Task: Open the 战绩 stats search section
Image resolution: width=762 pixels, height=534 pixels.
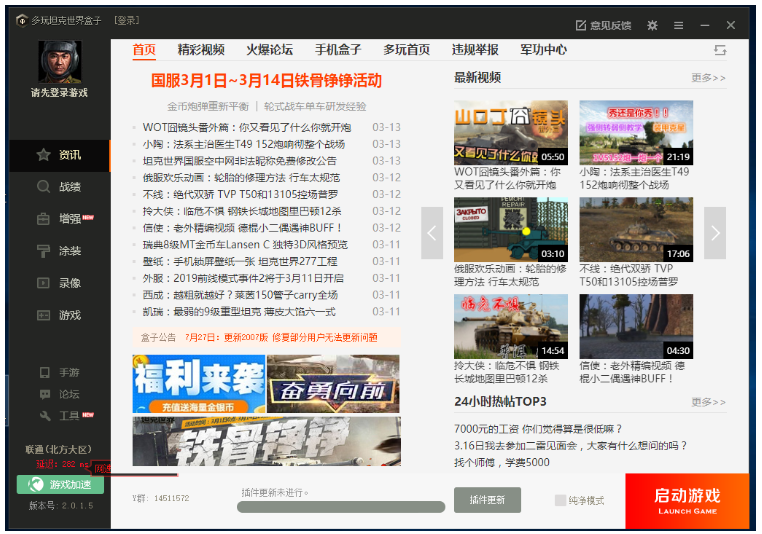Action: [60, 187]
